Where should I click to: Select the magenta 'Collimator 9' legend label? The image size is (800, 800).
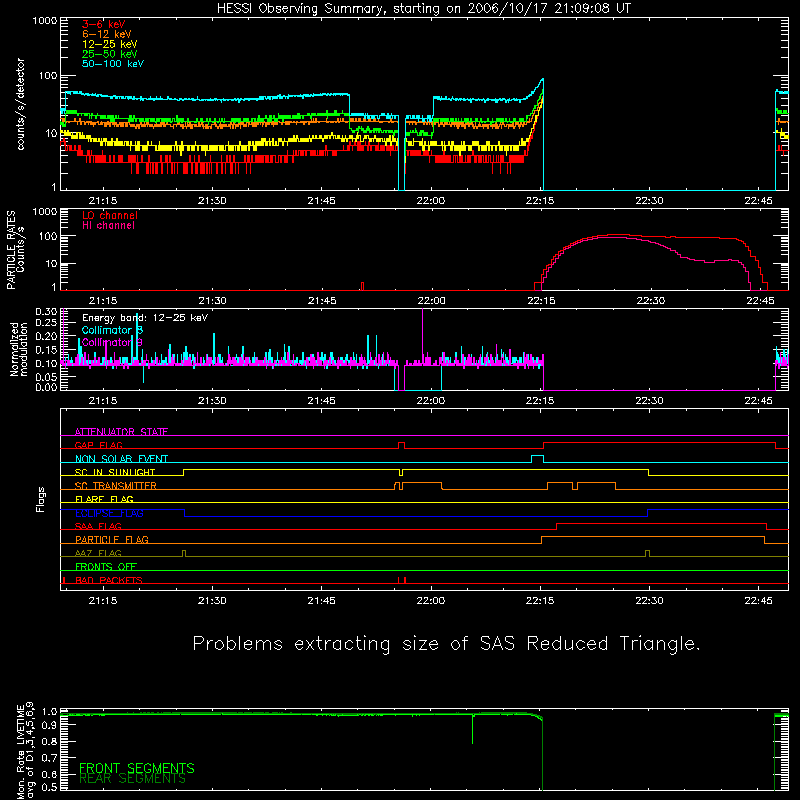click(x=112, y=342)
